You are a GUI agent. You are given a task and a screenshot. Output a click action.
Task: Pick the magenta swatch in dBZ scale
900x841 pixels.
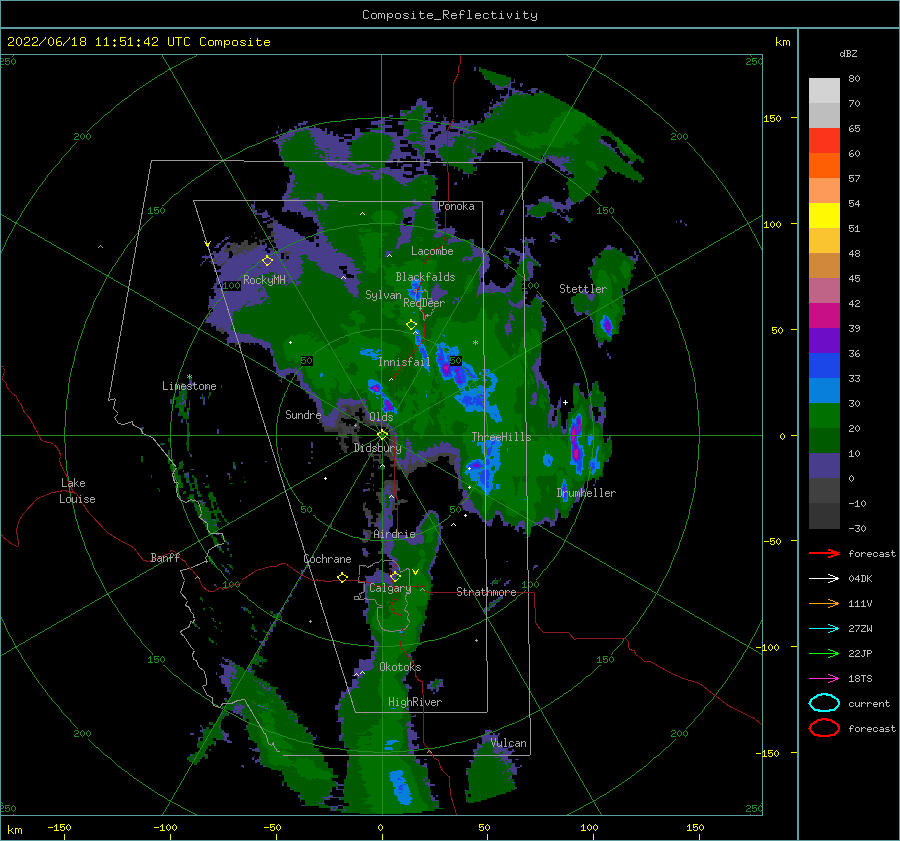(x=824, y=316)
